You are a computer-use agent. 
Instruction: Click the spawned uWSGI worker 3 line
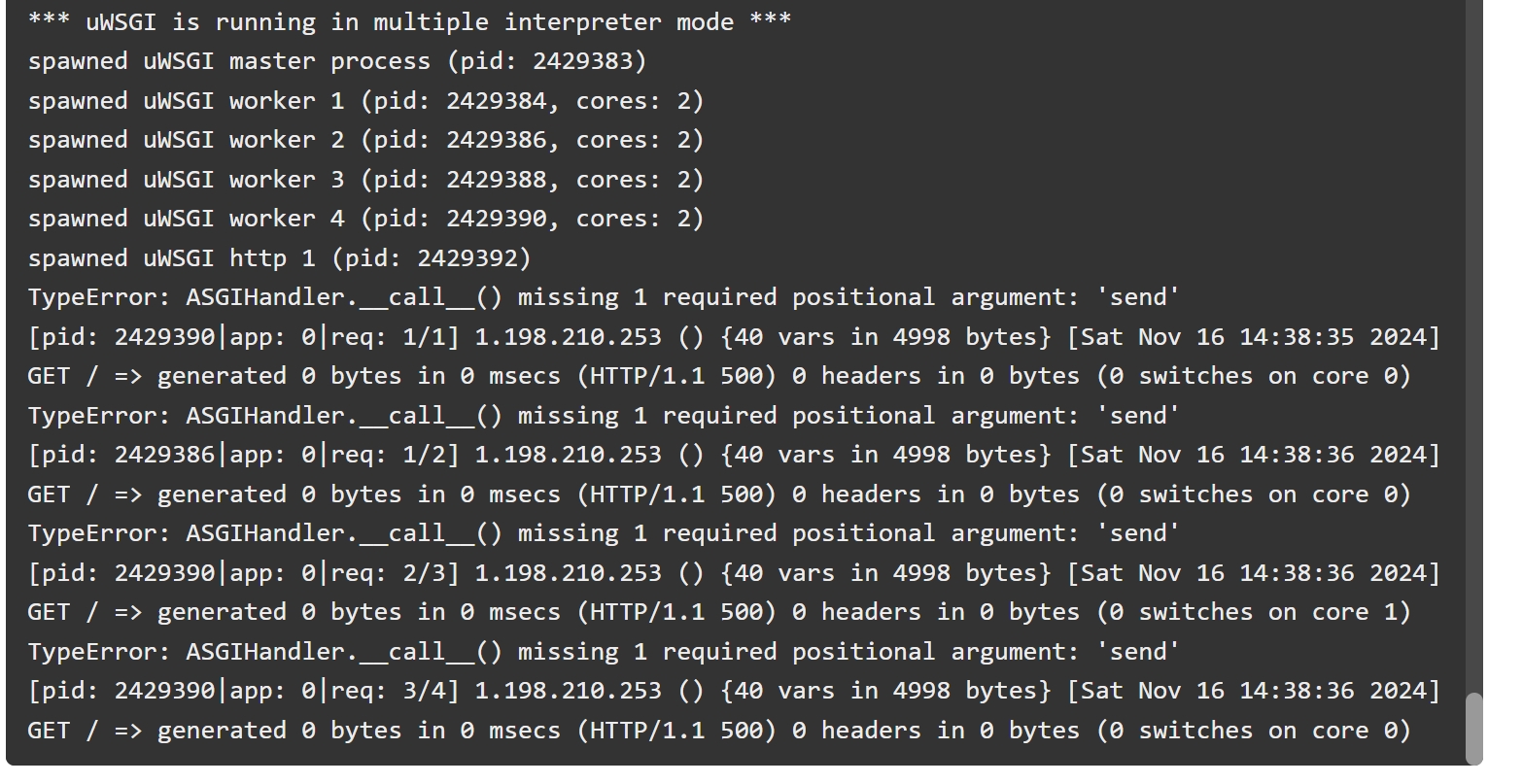click(365, 180)
